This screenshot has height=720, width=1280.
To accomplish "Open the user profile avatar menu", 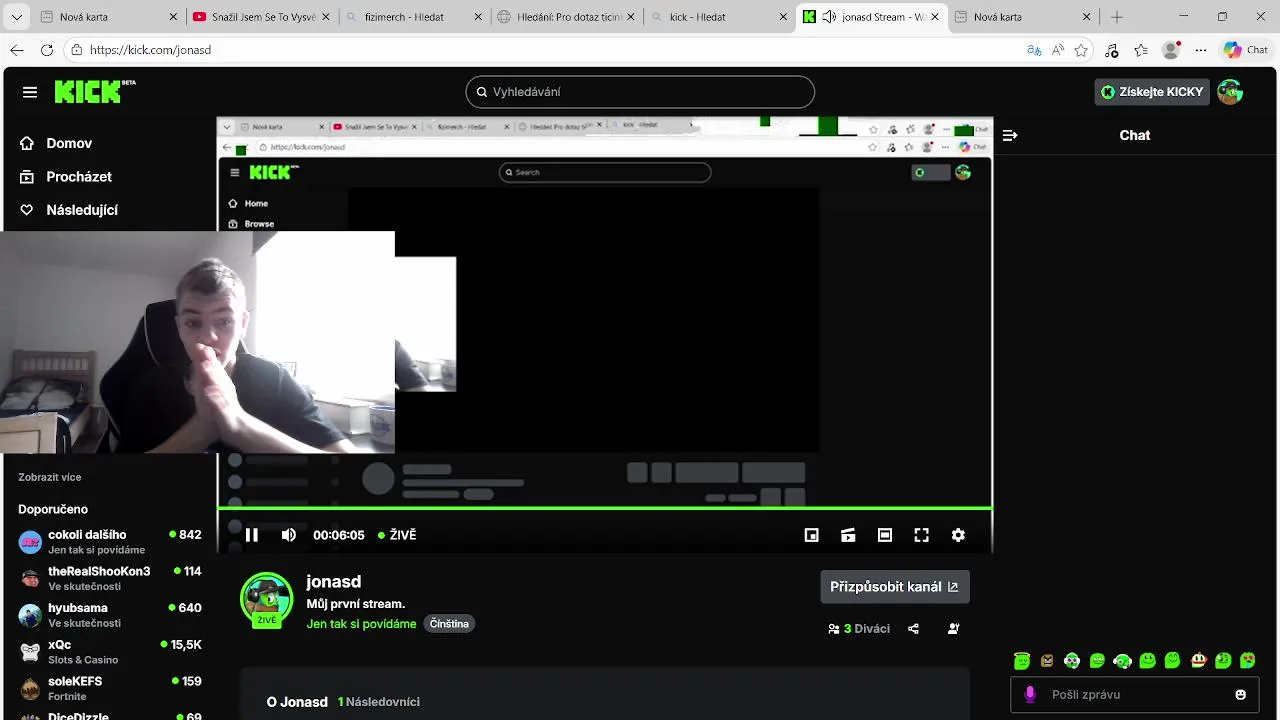I will (x=1230, y=92).
